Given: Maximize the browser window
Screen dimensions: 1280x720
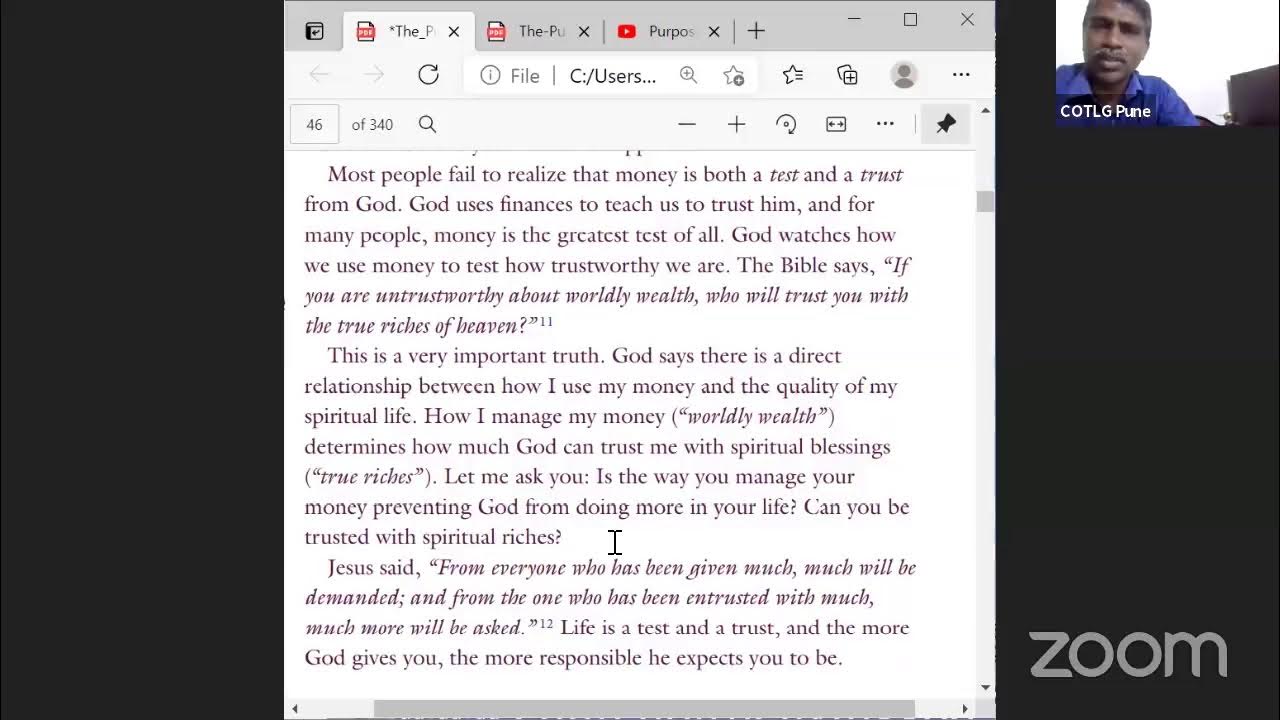Looking at the screenshot, I should (x=910, y=19).
